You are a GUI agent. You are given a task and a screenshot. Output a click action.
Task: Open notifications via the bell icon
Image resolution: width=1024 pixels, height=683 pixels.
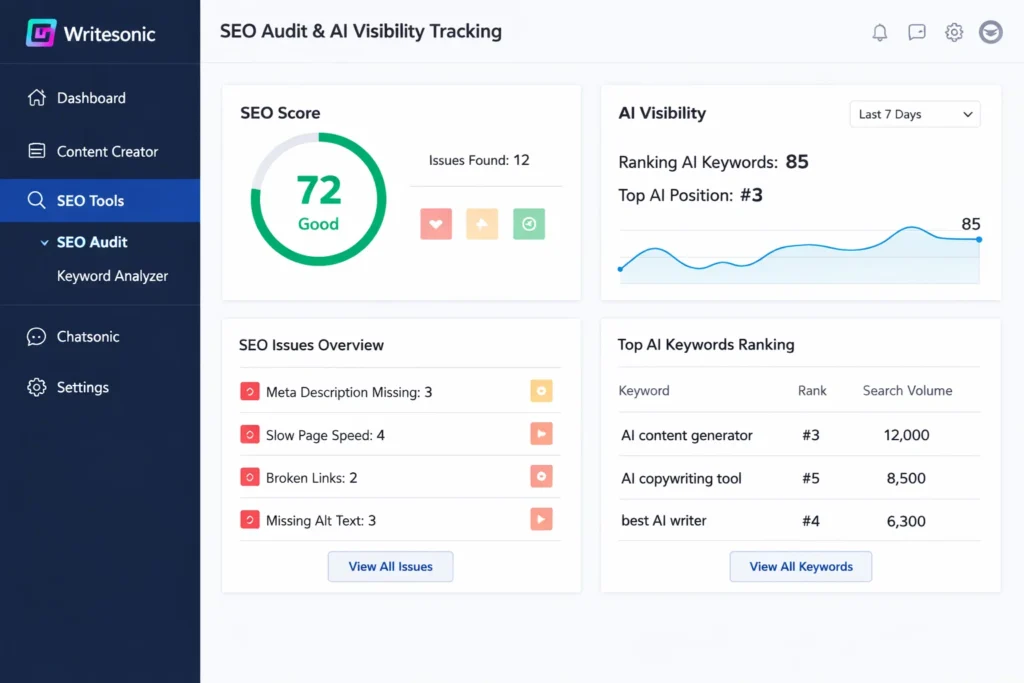pos(879,32)
